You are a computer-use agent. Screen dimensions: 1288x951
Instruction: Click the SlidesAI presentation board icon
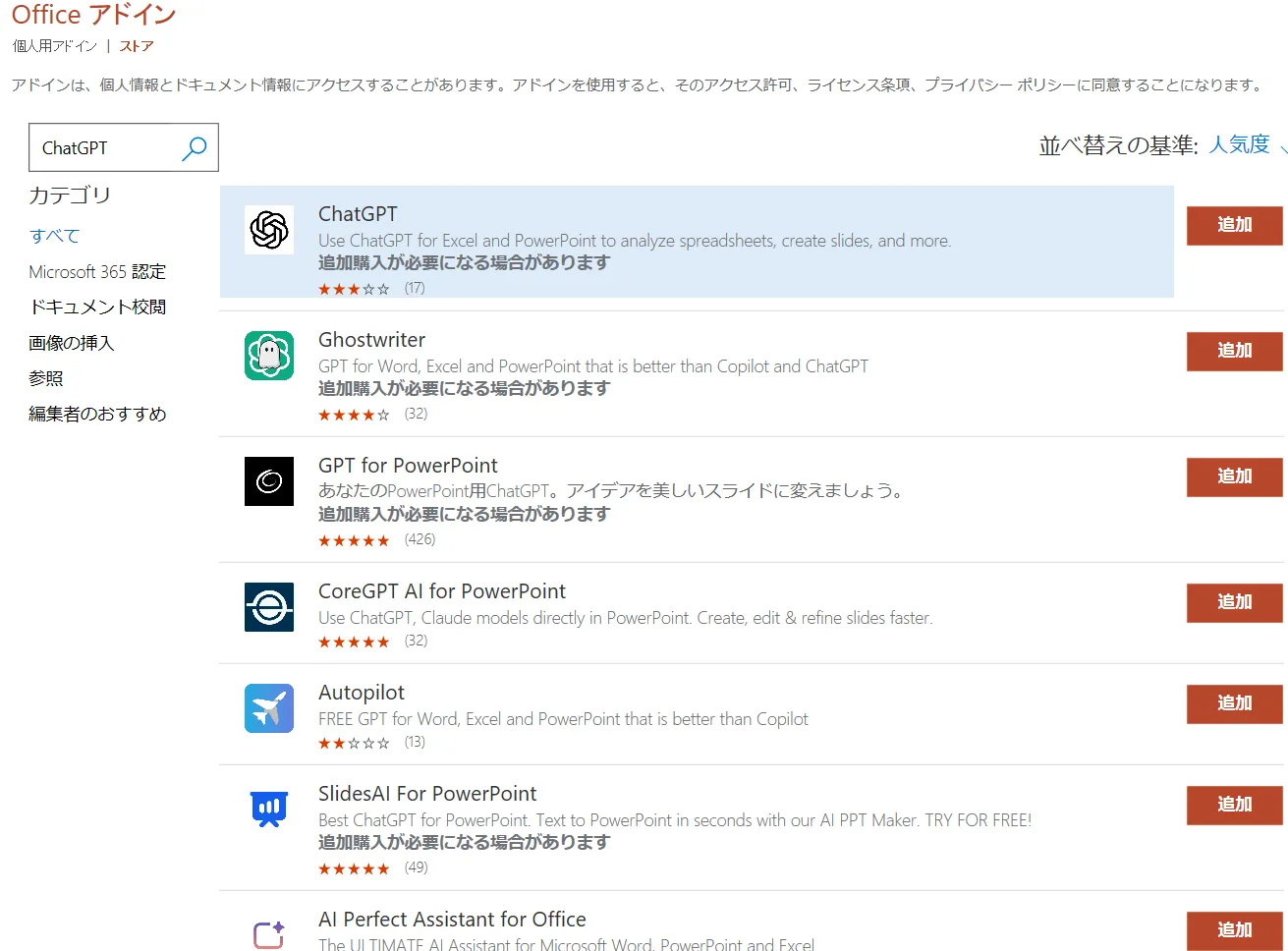point(269,810)
